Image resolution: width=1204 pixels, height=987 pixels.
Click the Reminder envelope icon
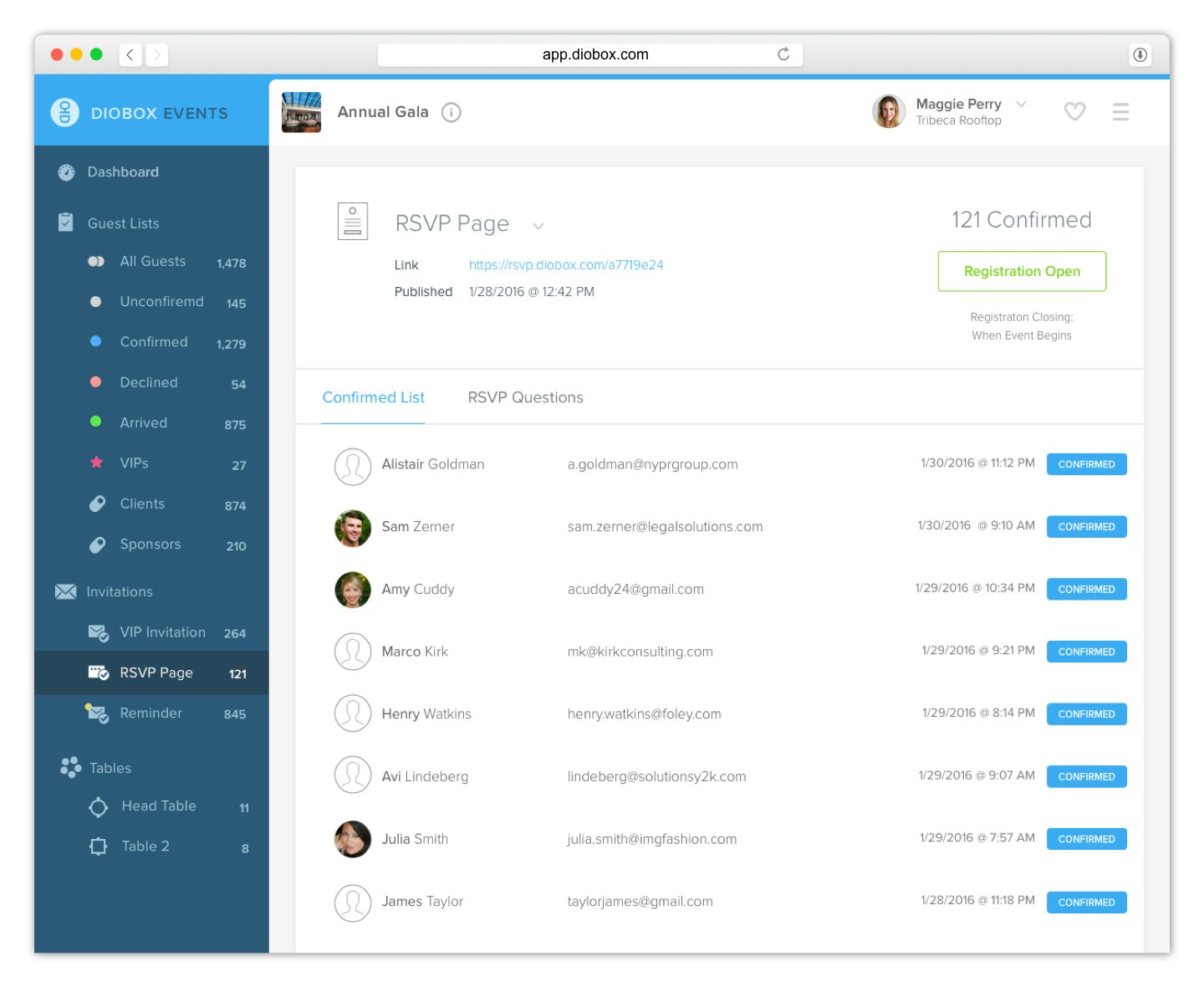(x=98, y=713)
